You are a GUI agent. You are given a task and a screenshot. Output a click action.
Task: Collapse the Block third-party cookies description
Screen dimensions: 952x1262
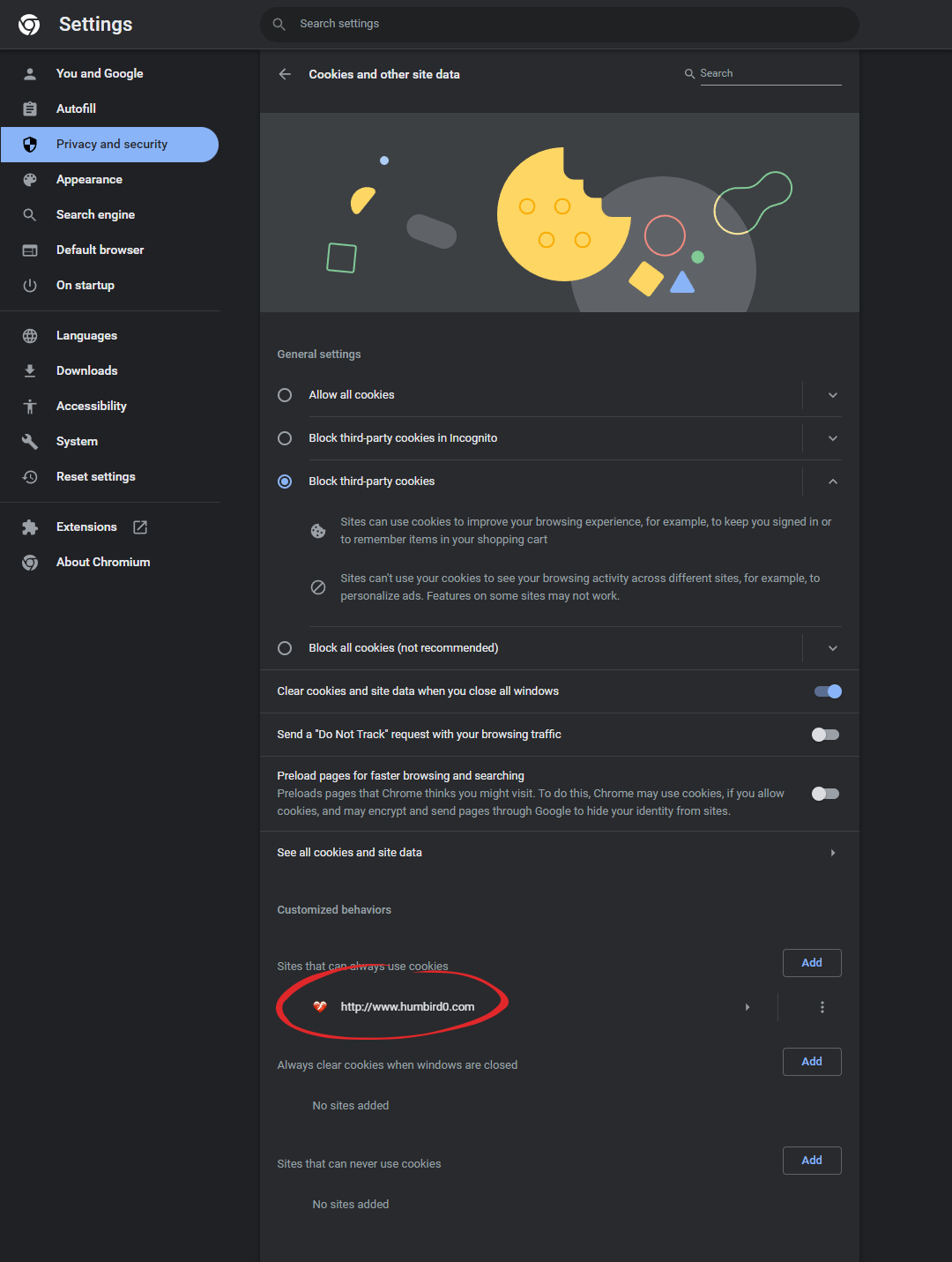point(832,482)
